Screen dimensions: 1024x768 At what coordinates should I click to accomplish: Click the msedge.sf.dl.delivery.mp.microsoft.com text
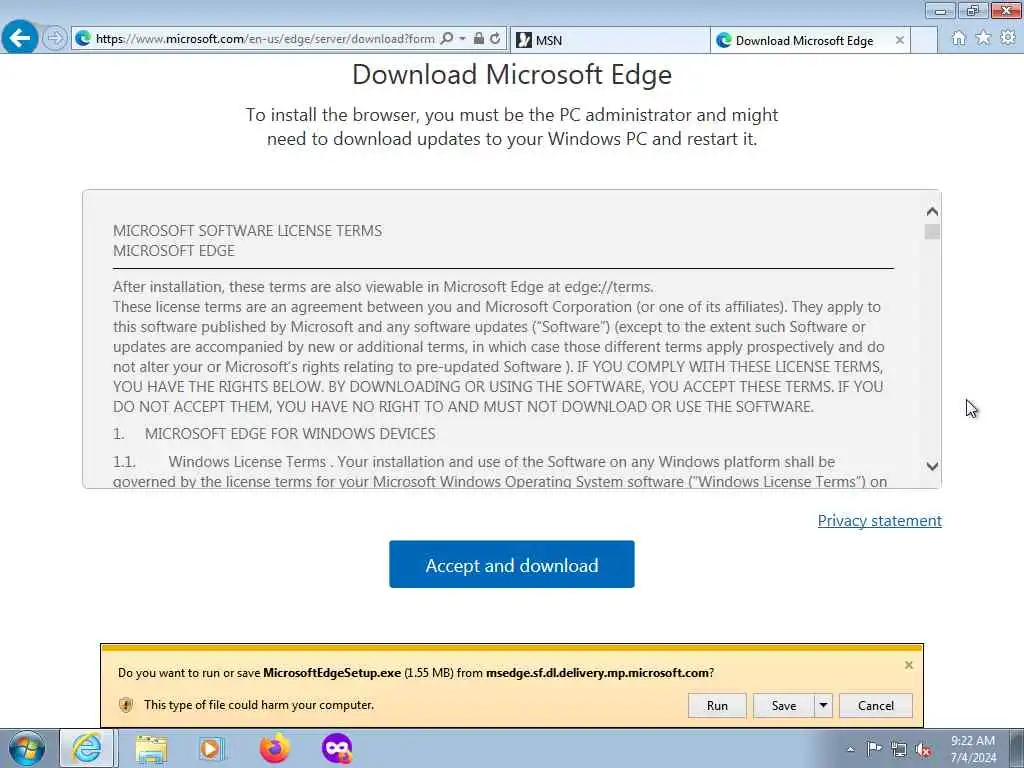point(597,673)
